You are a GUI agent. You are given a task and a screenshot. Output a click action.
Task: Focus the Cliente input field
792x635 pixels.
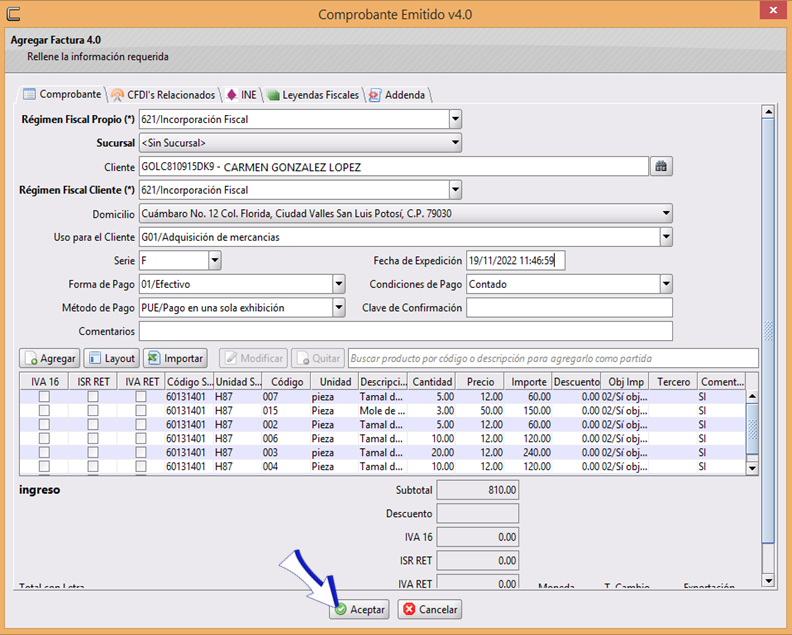click(x=393, y=166)
